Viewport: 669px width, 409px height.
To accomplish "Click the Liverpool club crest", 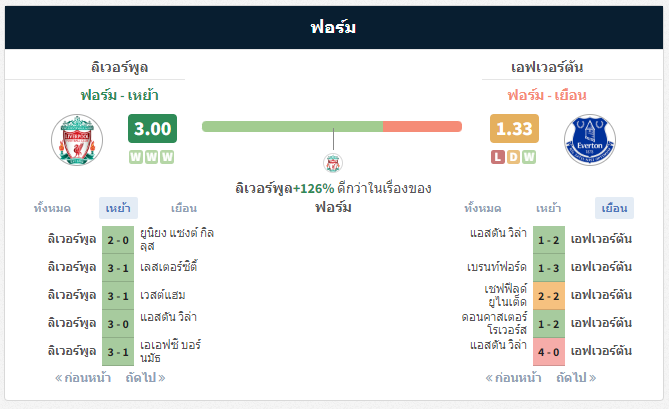I will point(77,140).
